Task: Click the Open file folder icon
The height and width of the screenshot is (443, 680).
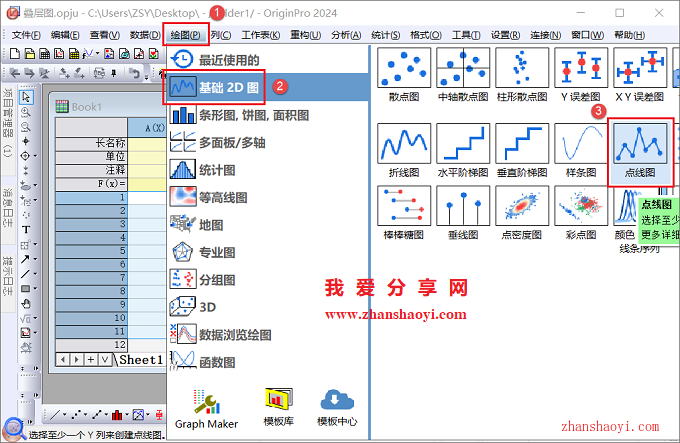Action: click(29, 54)
